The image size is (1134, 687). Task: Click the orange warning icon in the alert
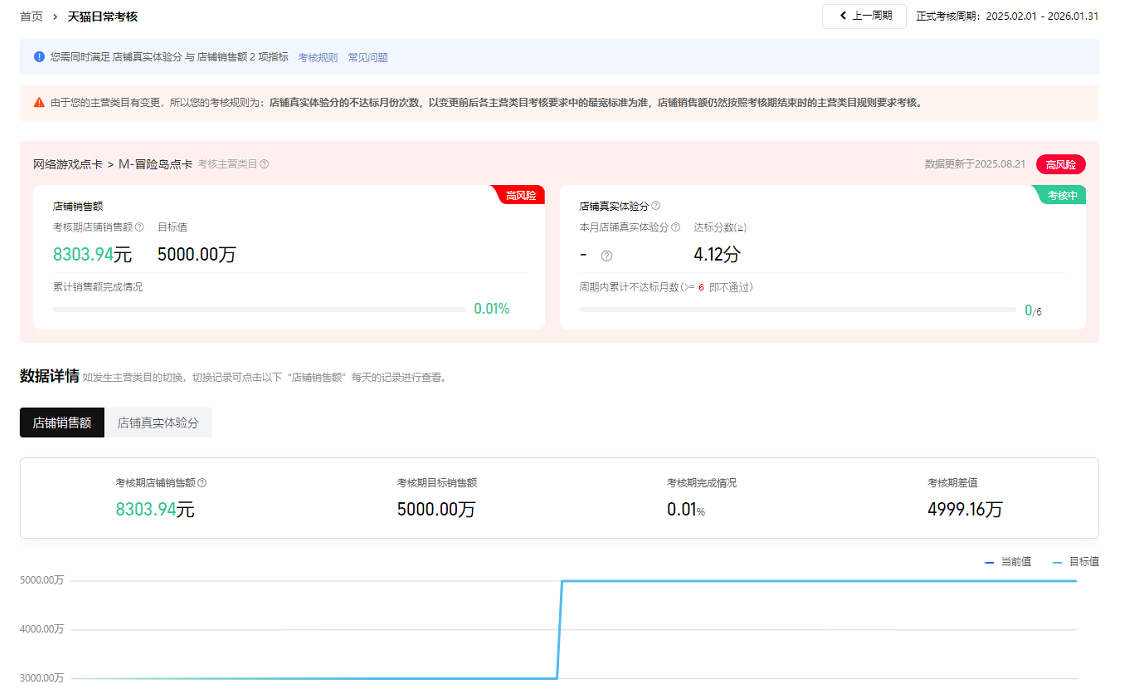click(39, 102)
